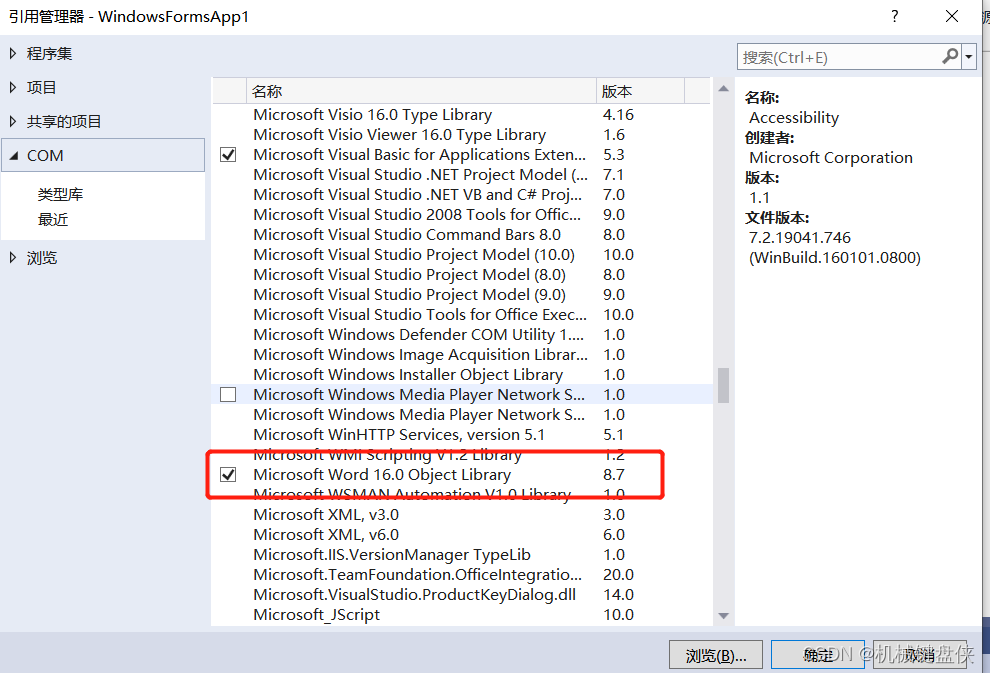Click Microsoft Corporation in details pane
This screenshot has height=673, width=990.
(x=831, y=158)
